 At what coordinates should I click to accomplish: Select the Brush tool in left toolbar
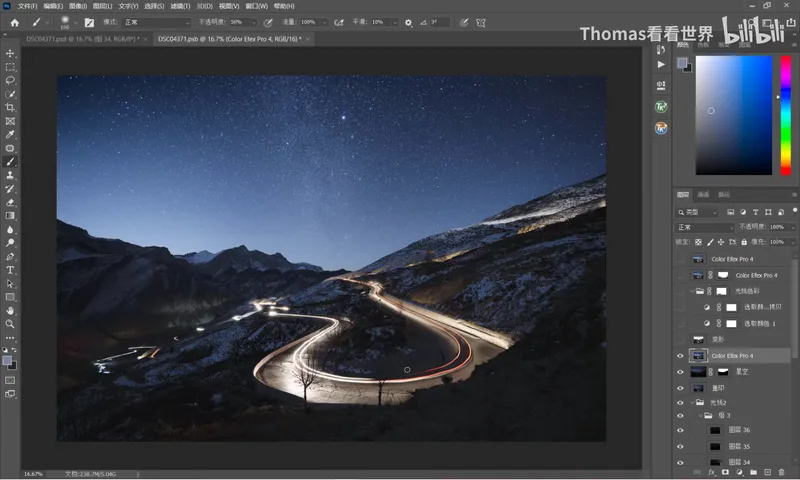click(x=10, y=162)
